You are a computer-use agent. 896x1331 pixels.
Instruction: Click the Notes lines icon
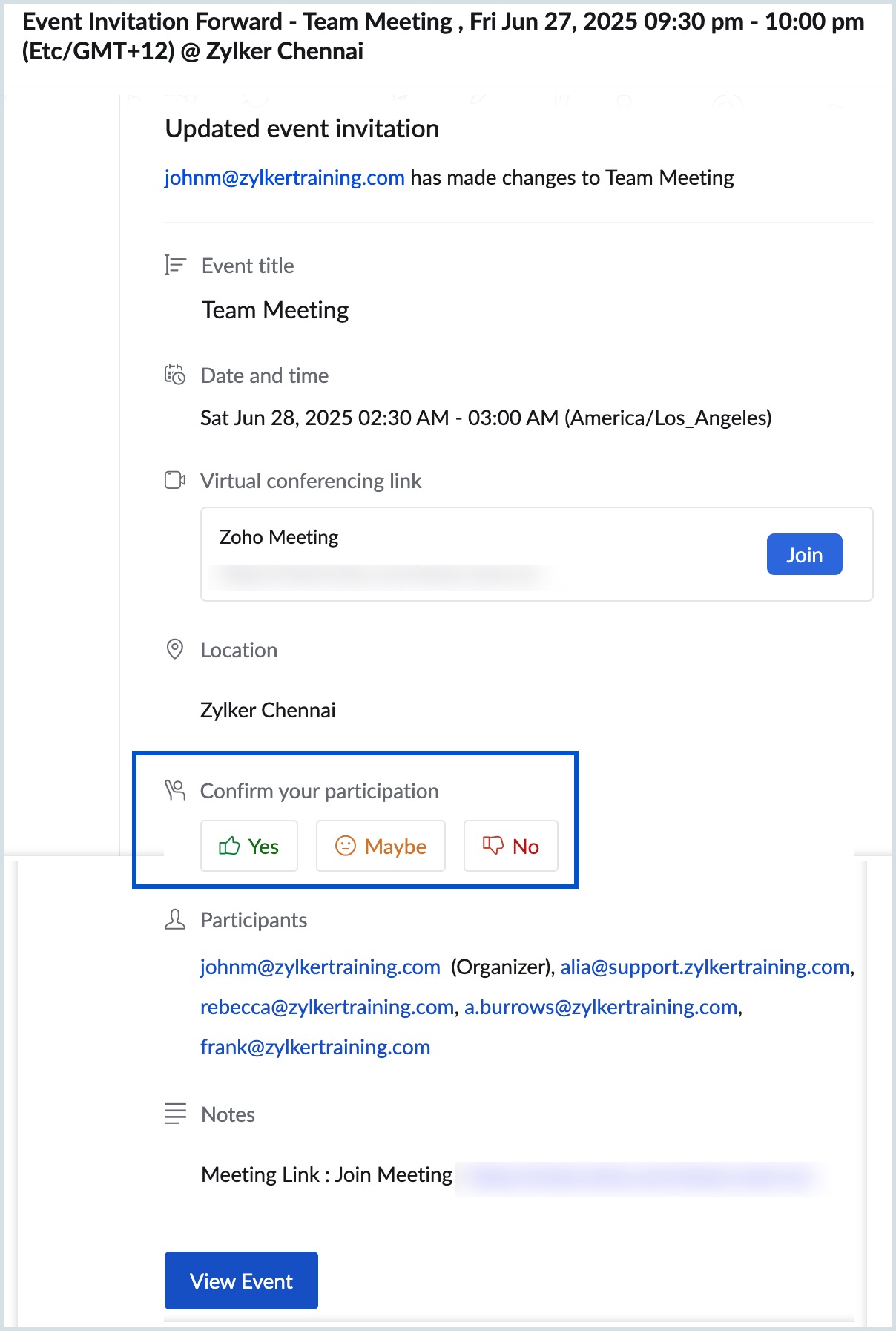[x=174, y=1114]
